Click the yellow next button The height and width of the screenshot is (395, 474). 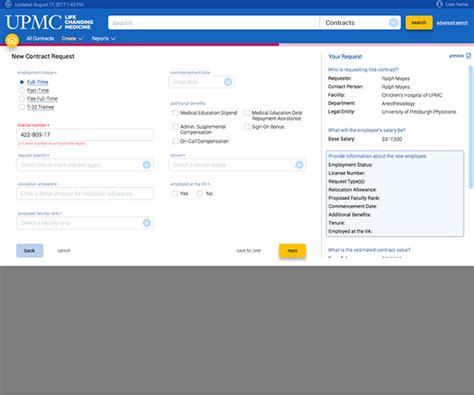click(292, 251)
